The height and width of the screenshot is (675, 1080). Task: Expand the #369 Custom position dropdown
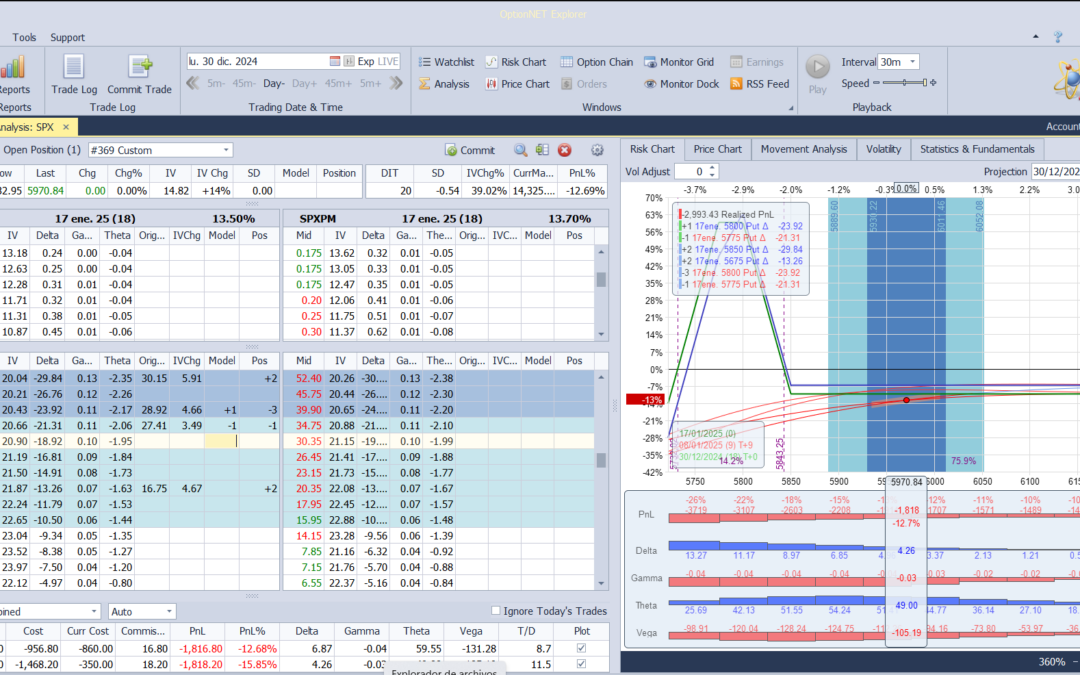point(226,150)
